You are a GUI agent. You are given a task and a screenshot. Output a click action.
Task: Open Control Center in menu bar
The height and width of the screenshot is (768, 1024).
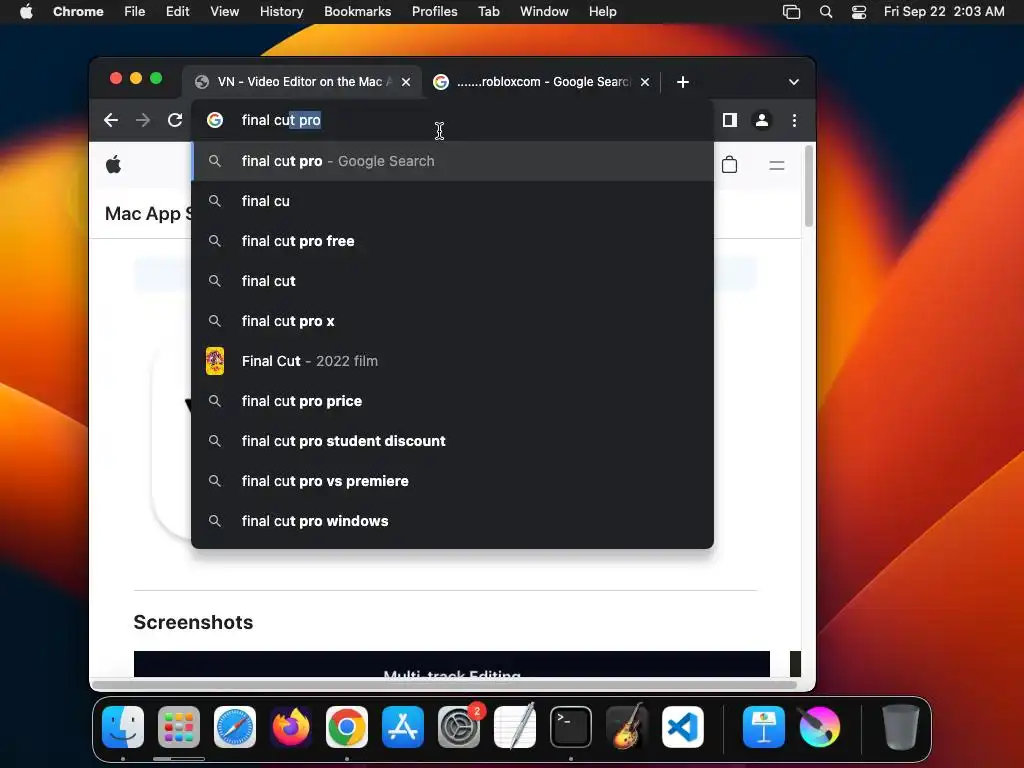859,12
